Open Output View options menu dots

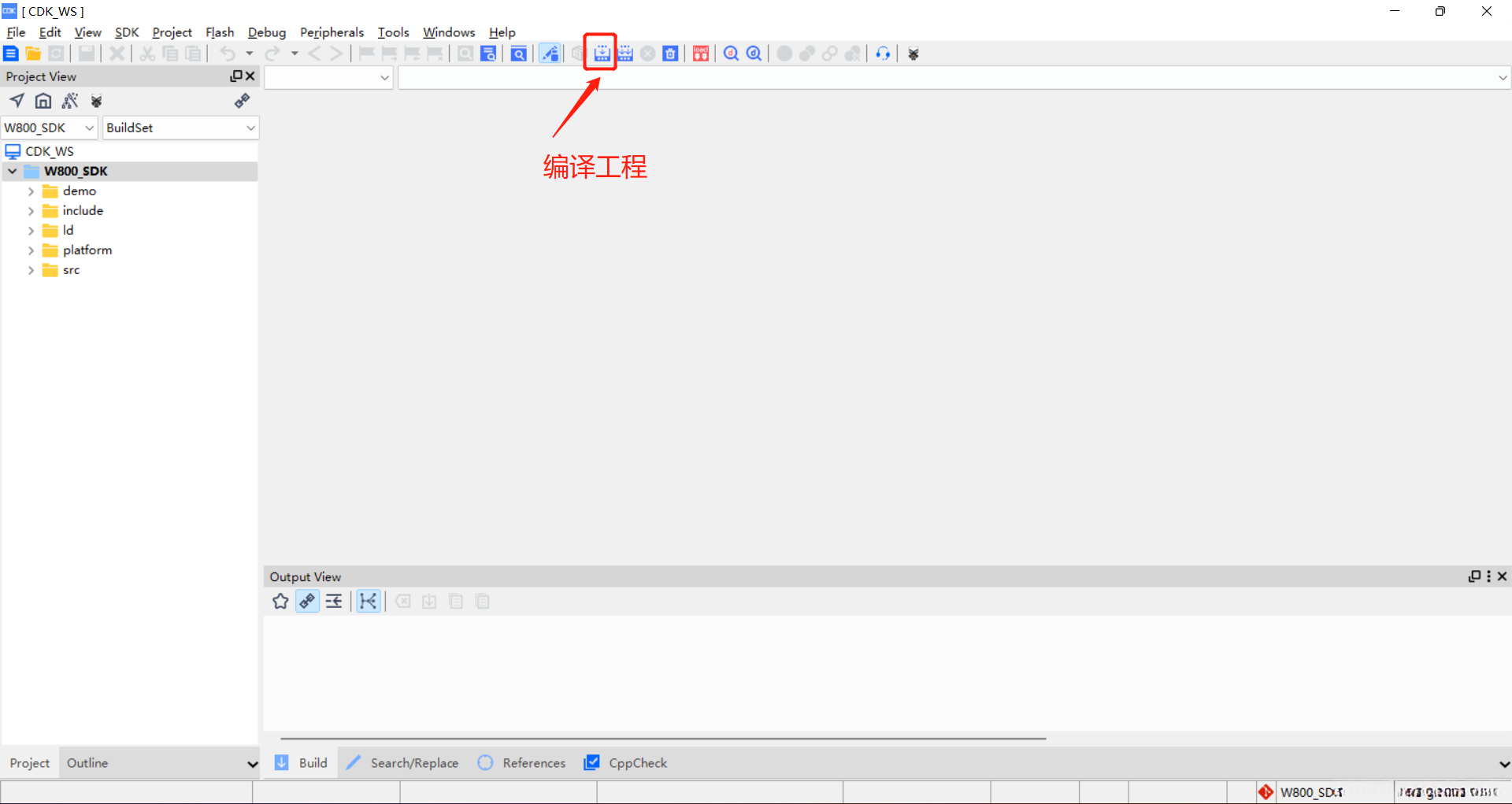[1488, 576]
